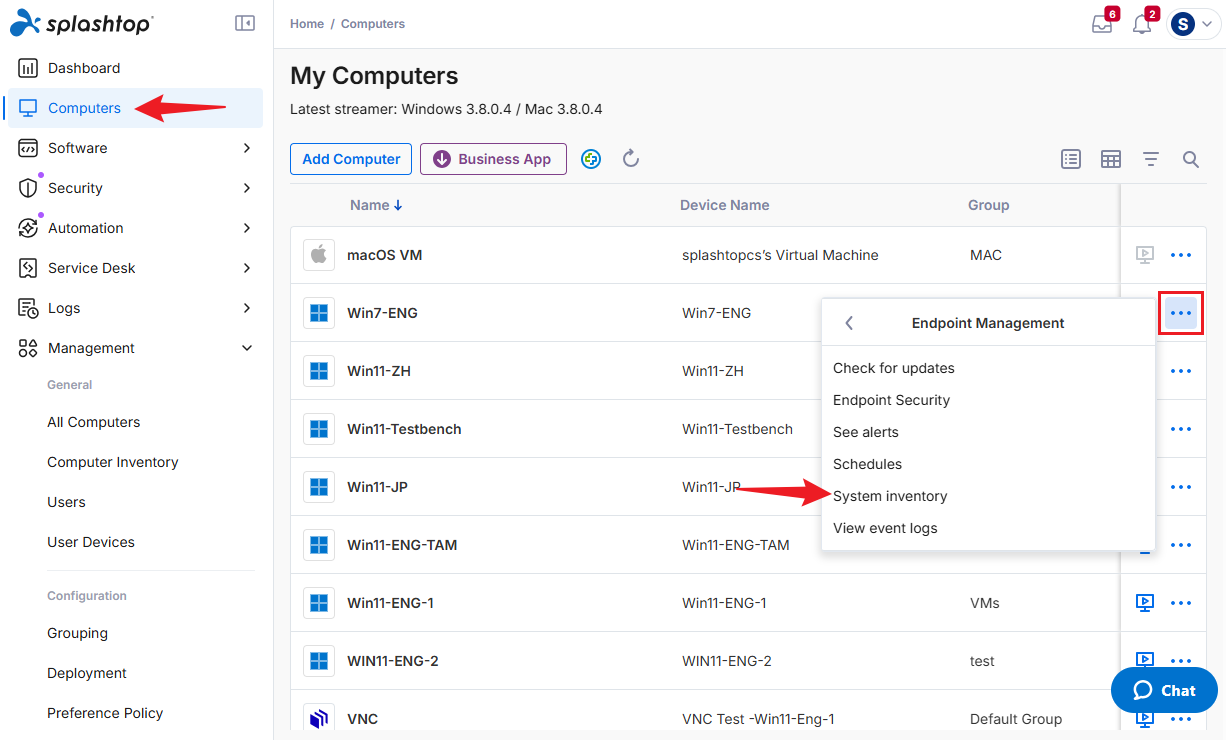Click the Win11-ENG-TAM computer name
Viewport: 1226px width, 740px height.
402,545
